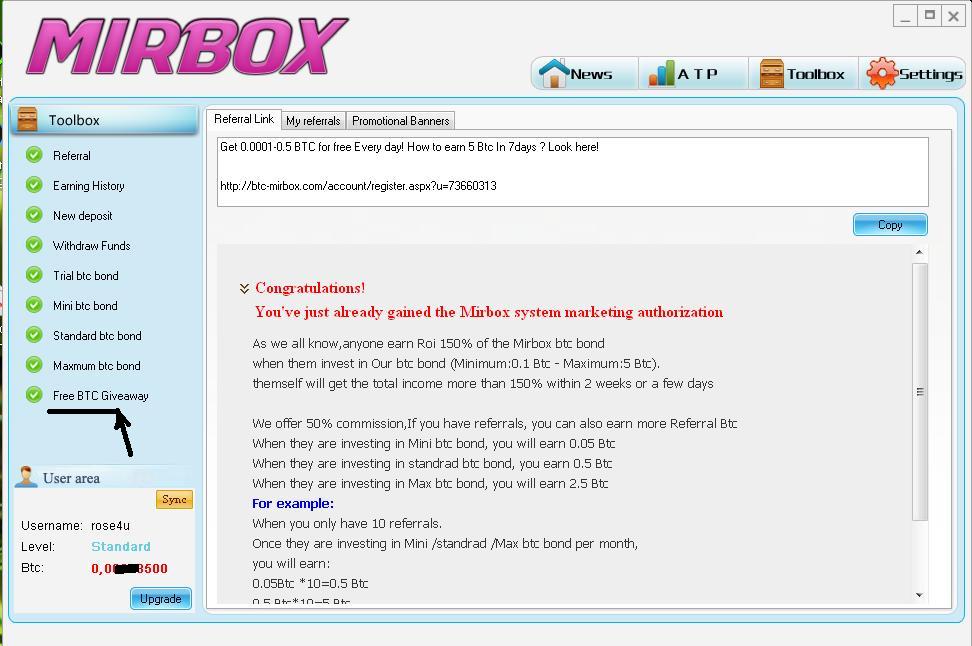
Task: Click the username value rose4u
Action: point(110,526)
